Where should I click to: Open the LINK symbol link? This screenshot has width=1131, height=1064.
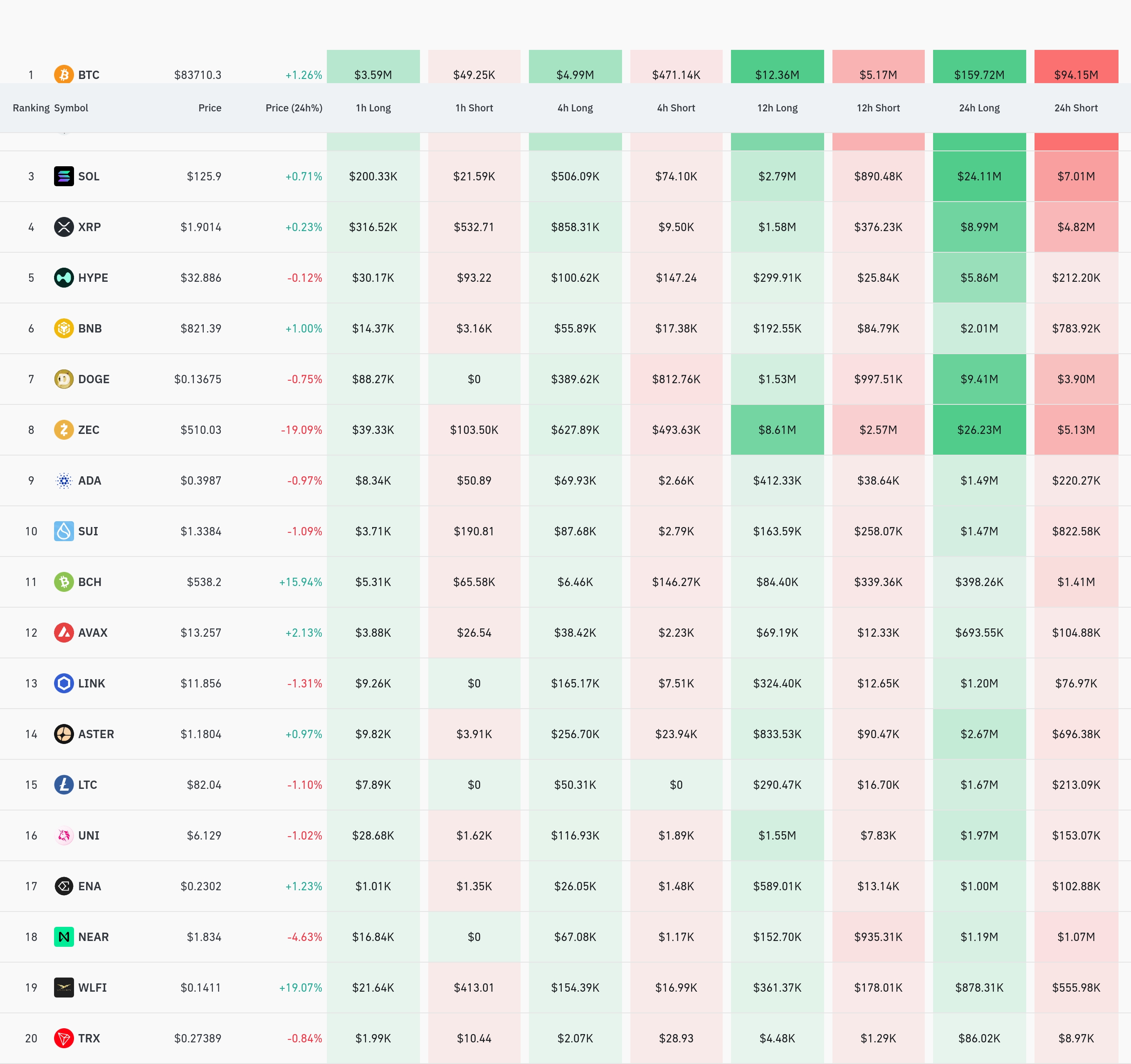click(91, 683)
